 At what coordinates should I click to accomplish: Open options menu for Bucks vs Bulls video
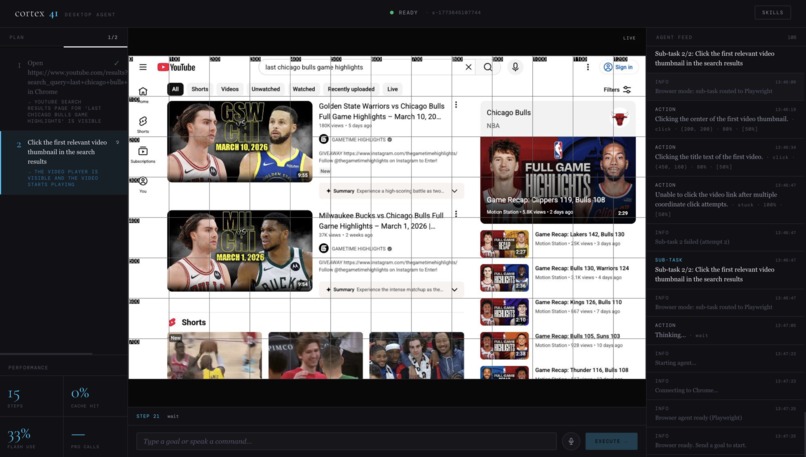click(456, 214)
